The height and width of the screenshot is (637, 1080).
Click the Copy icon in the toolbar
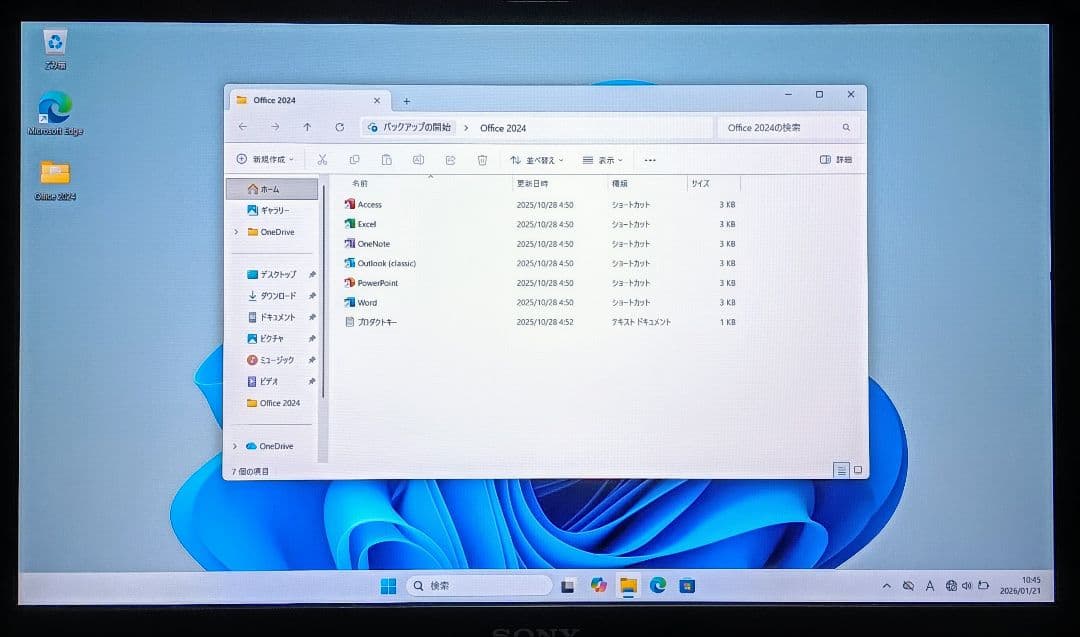point(354,159)
